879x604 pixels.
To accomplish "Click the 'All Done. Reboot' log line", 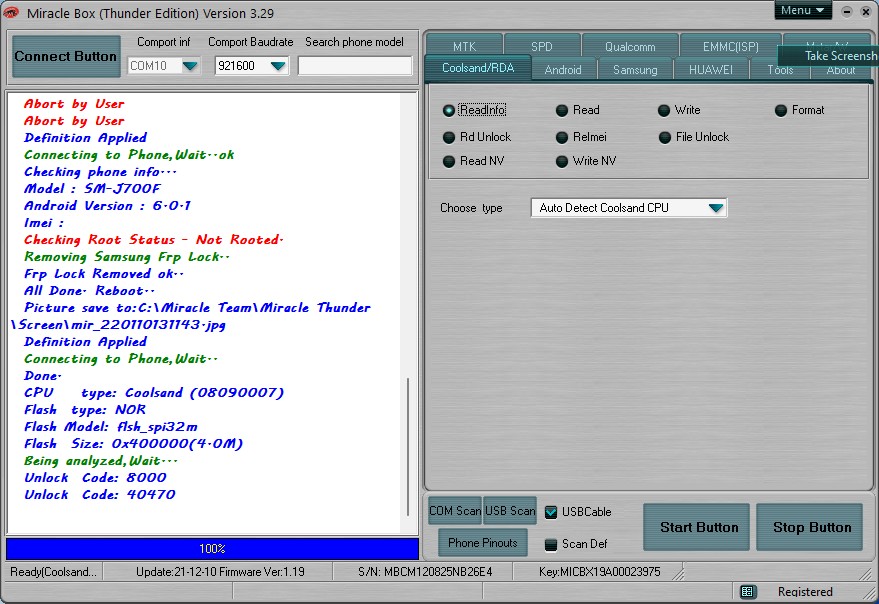I will [90, 291].
